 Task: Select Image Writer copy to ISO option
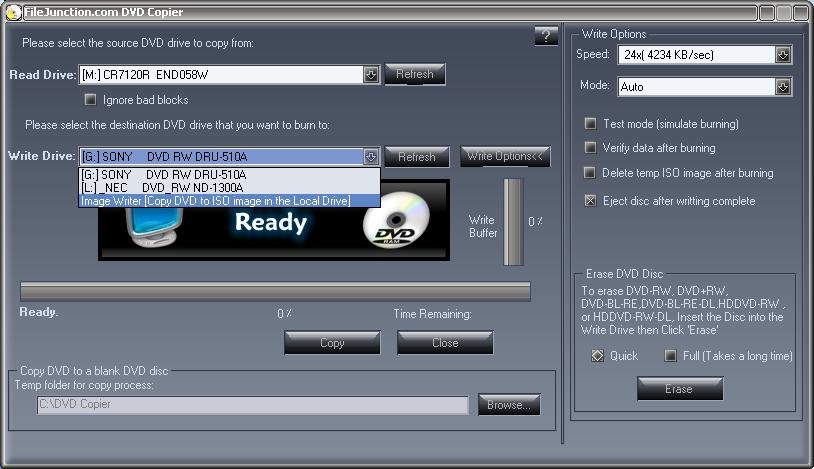click(229, 200)
